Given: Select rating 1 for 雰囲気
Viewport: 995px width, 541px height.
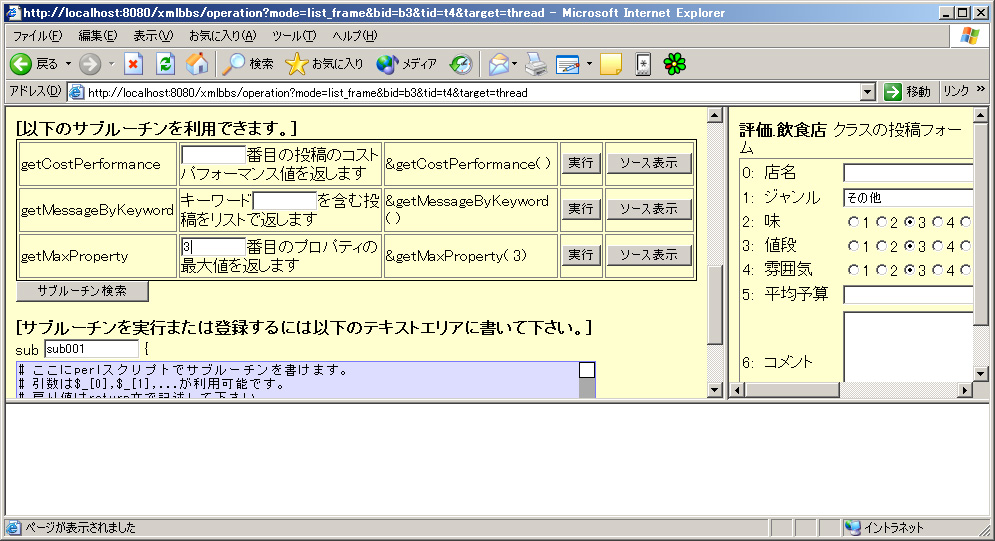Looking at the screenshot, I should (853, 270).
